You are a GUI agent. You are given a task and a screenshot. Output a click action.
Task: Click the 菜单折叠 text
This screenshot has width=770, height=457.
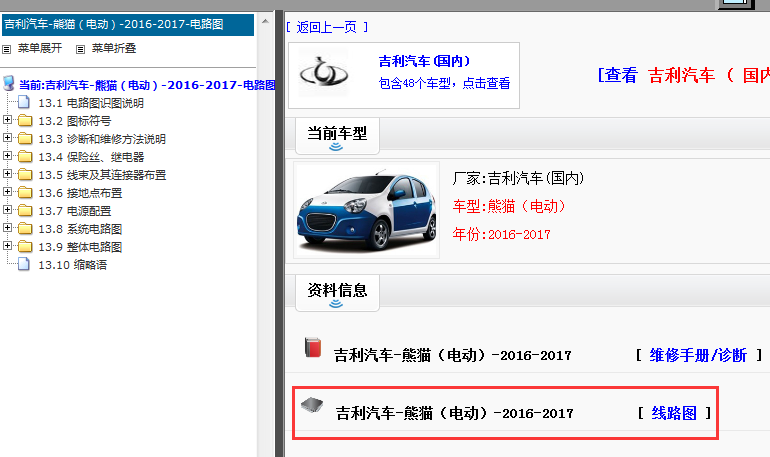point(114,48)
